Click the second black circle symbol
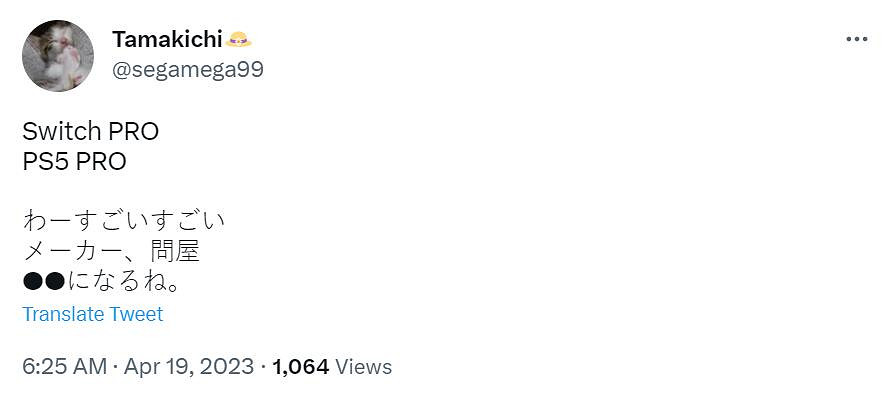Screen dimensions: 894x400 point(56,284)
